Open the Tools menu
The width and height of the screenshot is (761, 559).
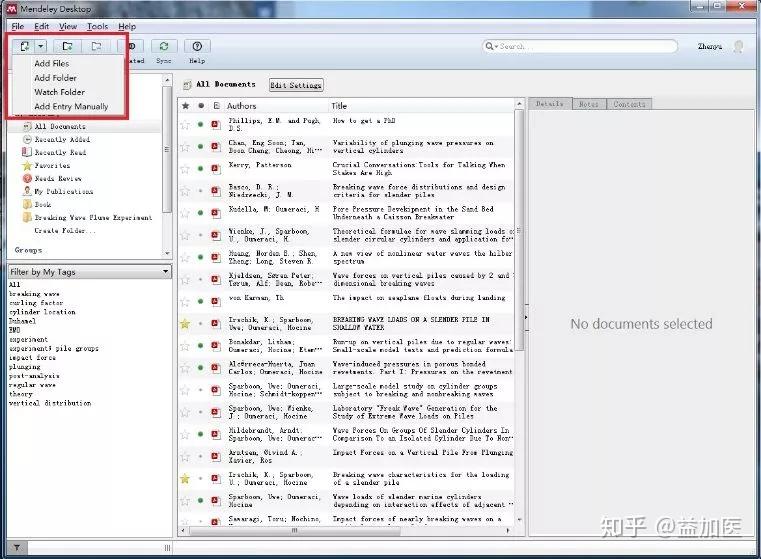pyautogui.click(x=98, y=26)
